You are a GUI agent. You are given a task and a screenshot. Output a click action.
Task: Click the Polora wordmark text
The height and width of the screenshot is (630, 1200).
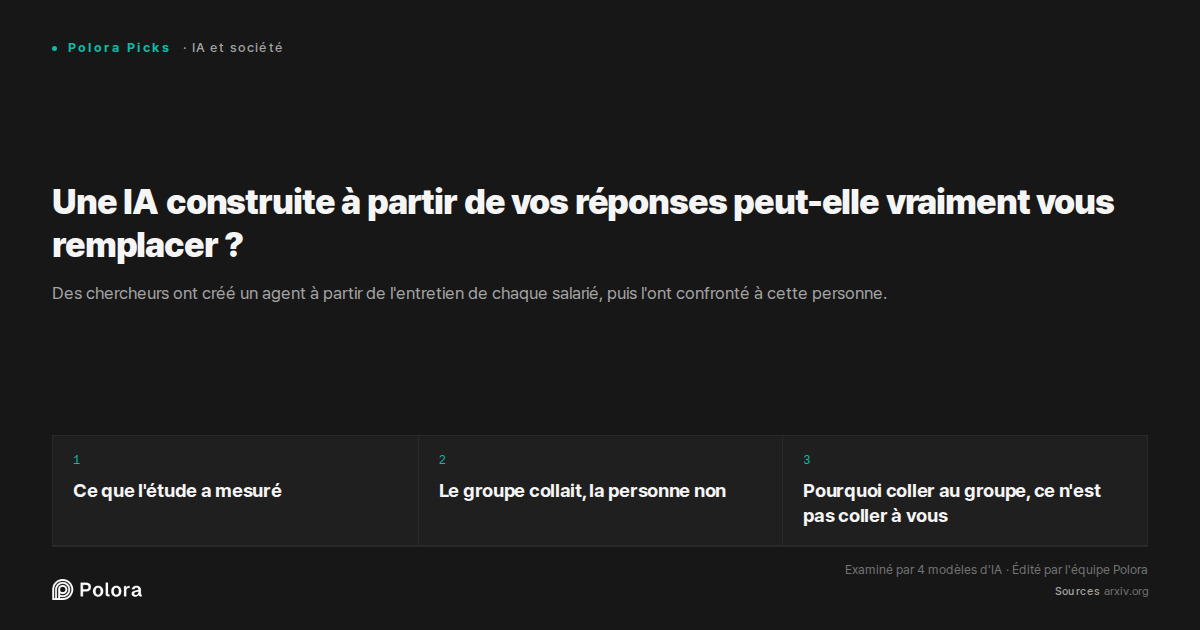click(110, 590)
